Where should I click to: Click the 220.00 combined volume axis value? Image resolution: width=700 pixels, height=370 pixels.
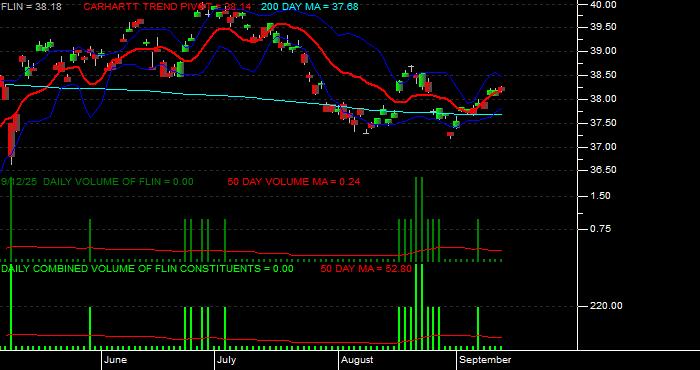[x=606, y=306]
